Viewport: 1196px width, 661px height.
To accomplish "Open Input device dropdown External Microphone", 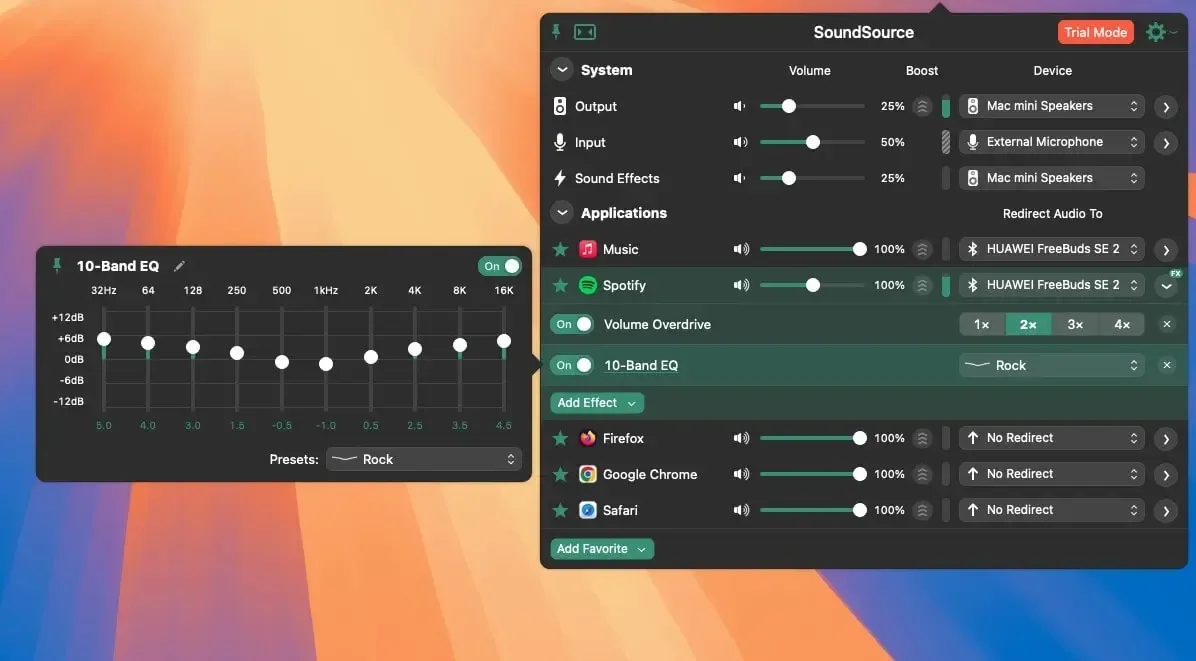I will [x=1052, y=142].
